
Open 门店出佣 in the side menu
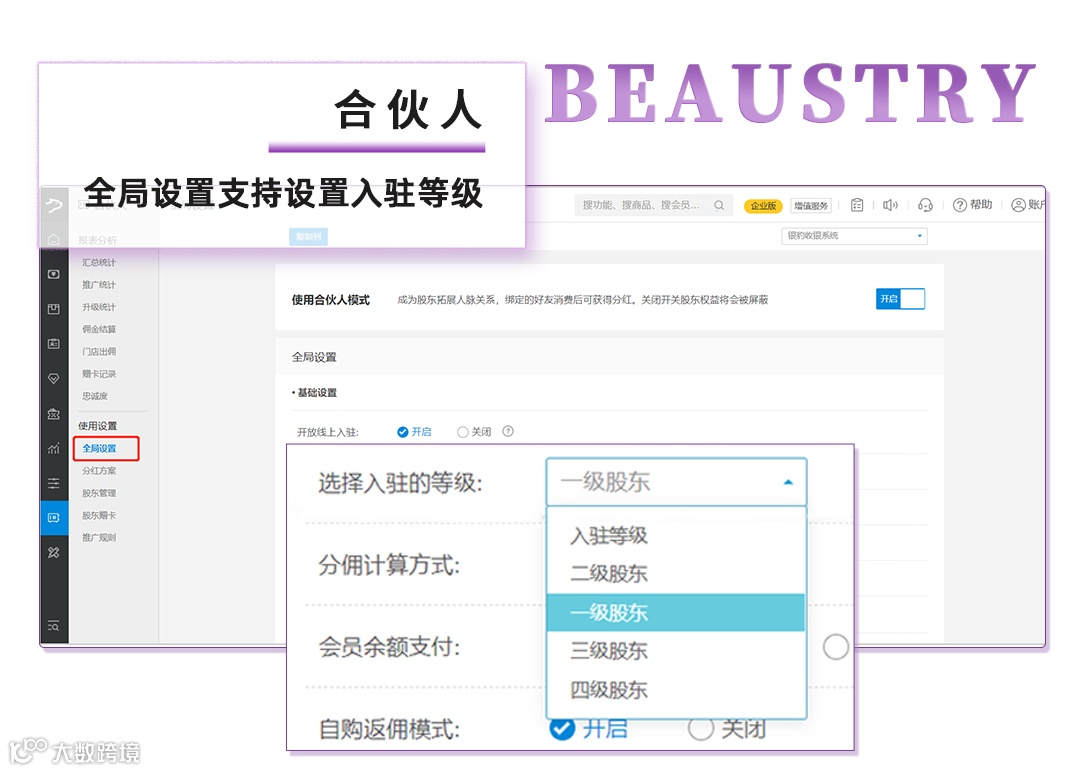point(98,351)
